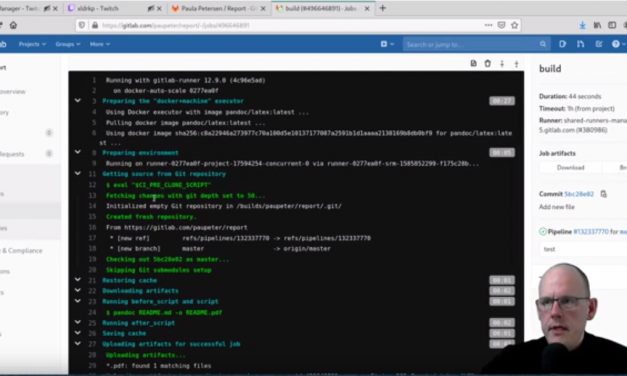Open the Projects dropdown menu
The image size is (627, 376).
tap(32, 44)
